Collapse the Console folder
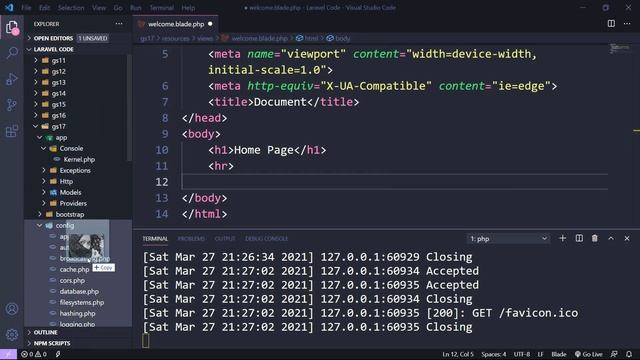Viewport: 640px width, 360px height. [78, 148]
